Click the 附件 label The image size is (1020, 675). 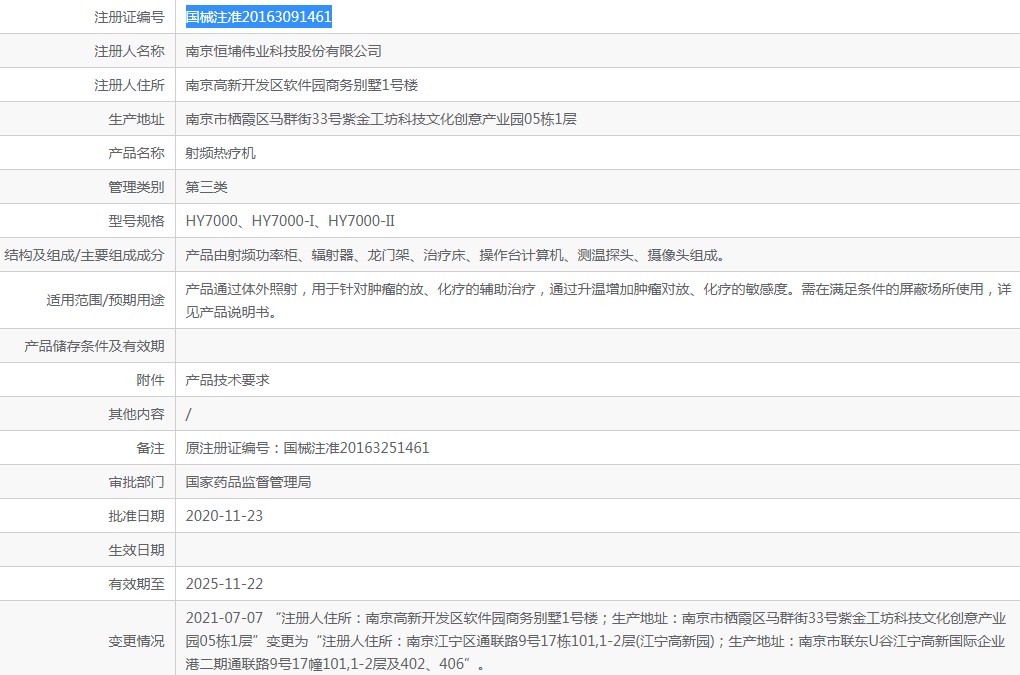(x=150, y=380)
